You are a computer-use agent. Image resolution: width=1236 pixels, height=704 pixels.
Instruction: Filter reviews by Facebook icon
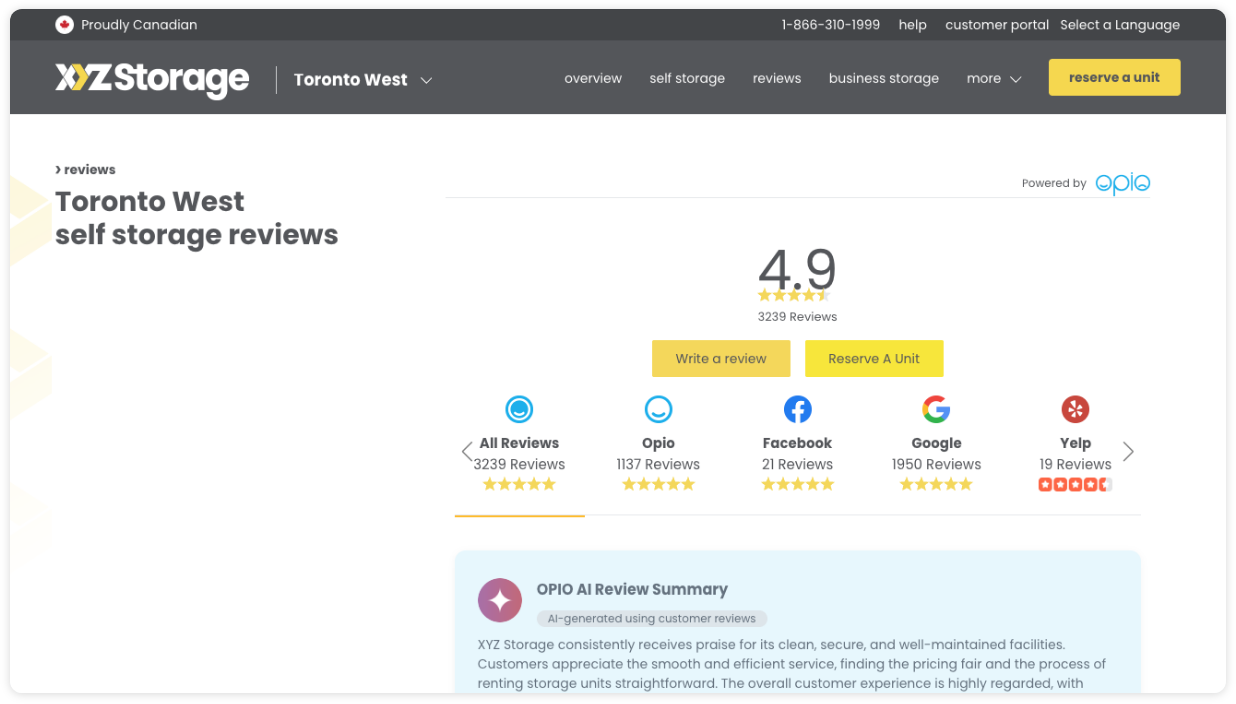(x=797, y=409)
